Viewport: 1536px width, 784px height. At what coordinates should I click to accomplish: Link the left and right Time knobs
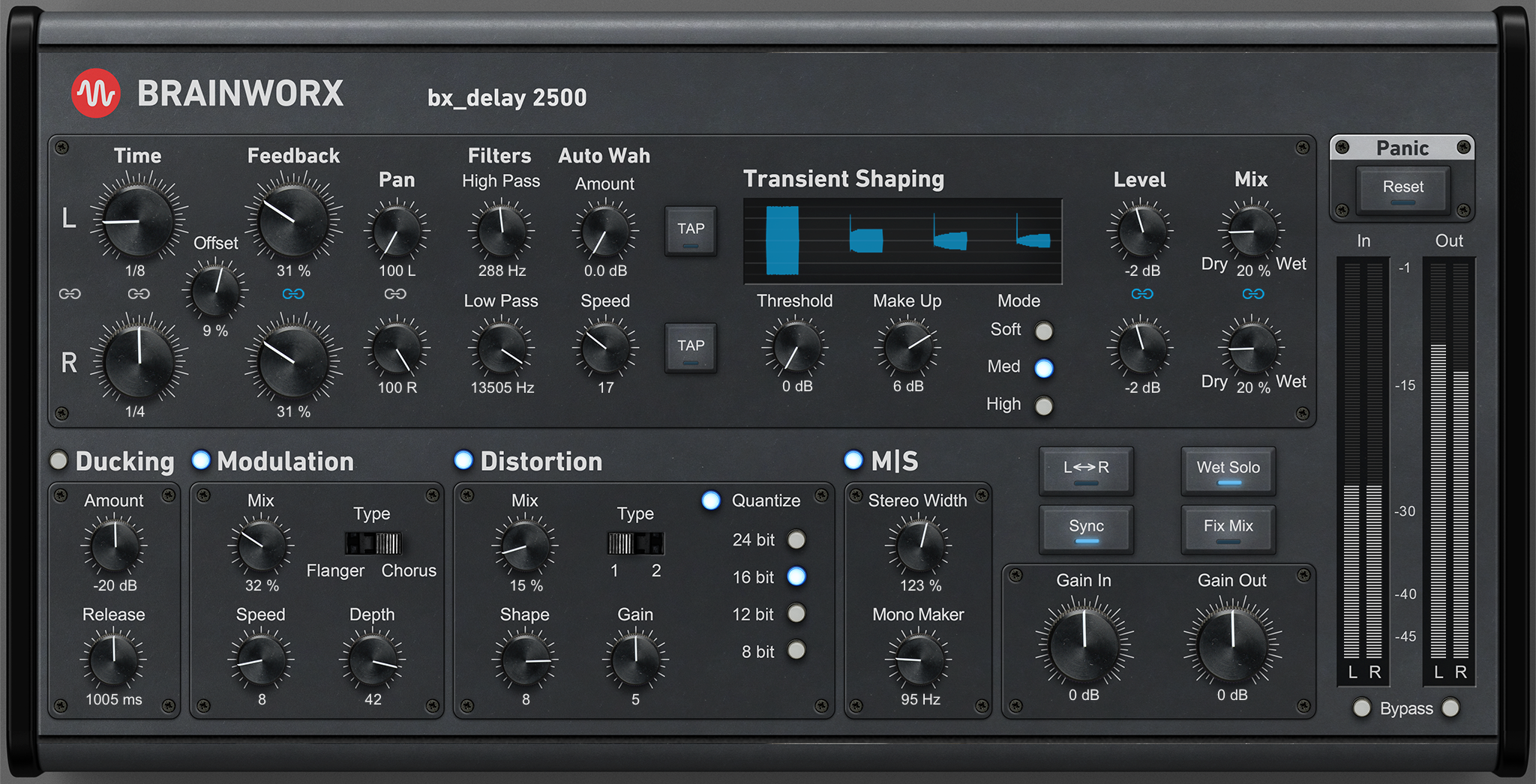pyautogui.click(x=70, y=294)
